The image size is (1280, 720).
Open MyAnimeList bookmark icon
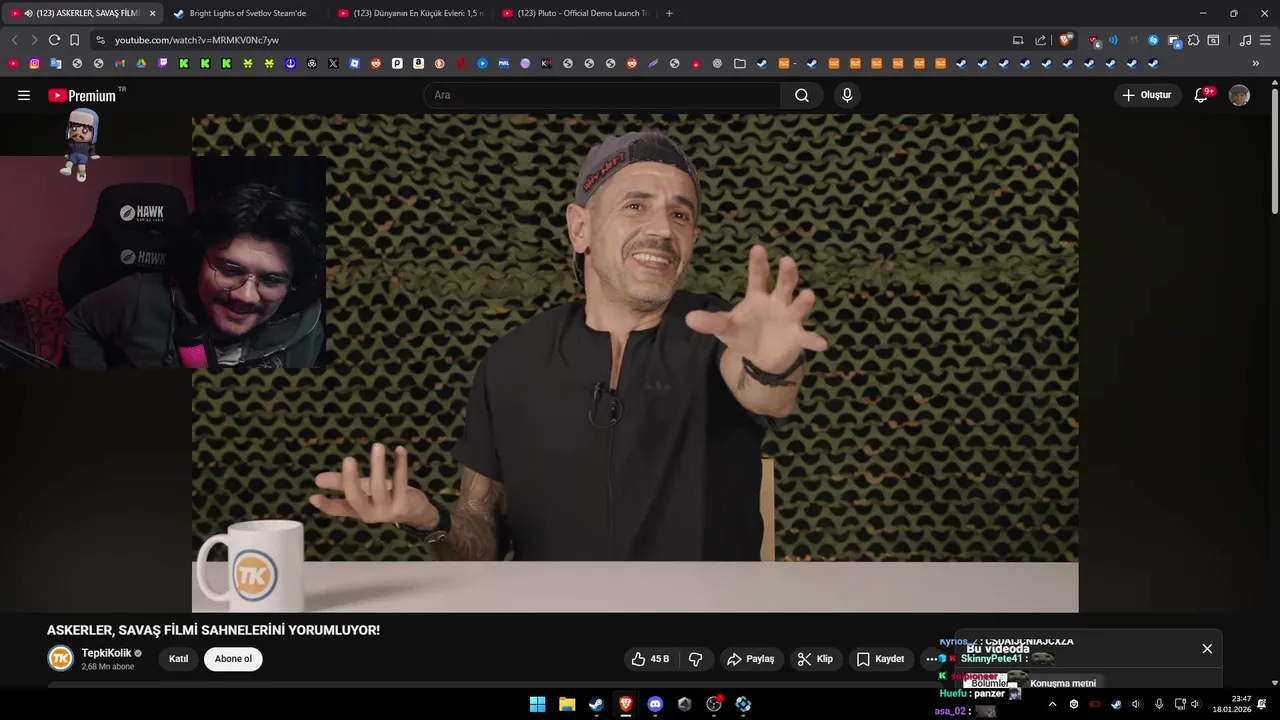(x=504, y=63)
